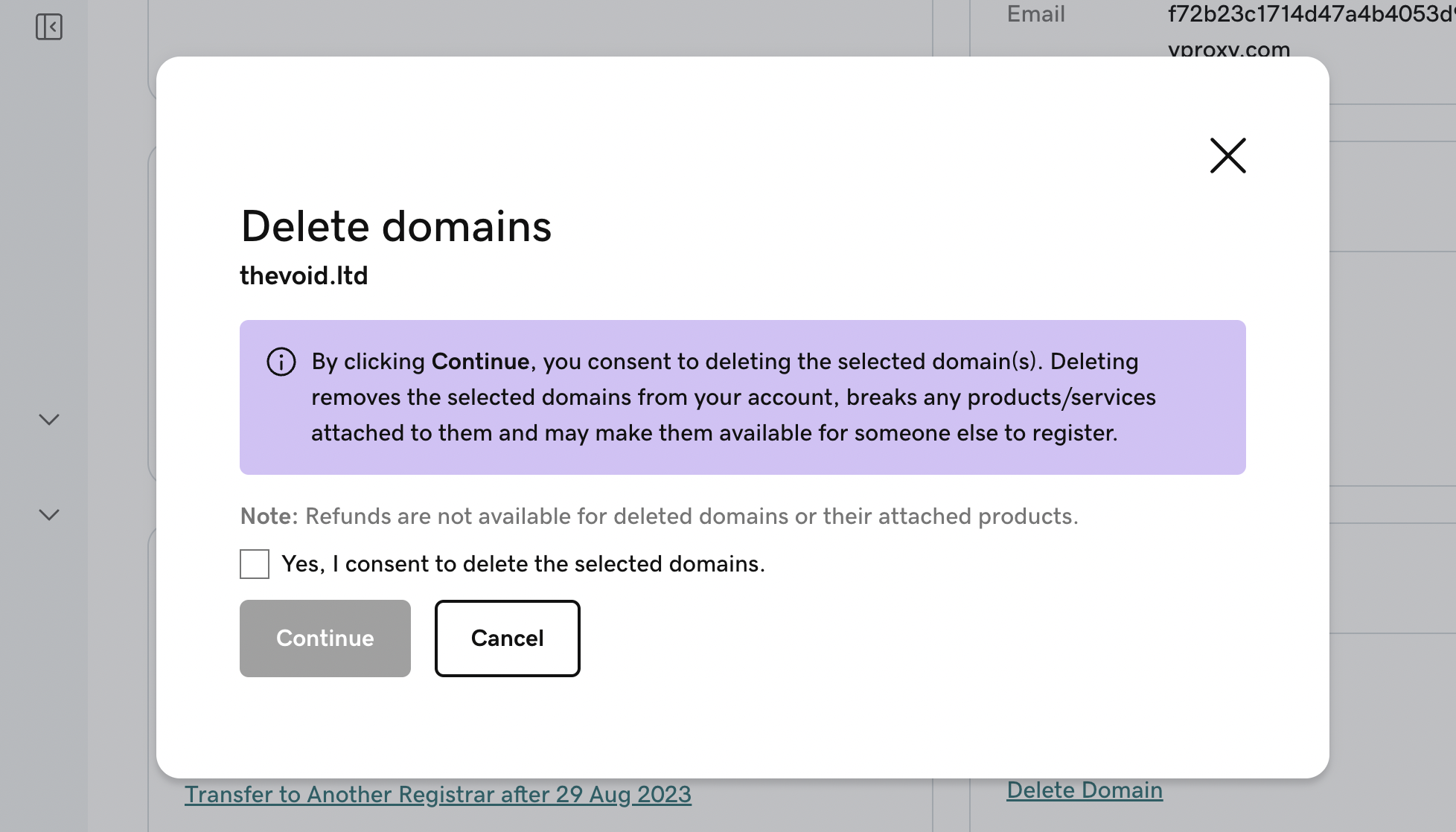Select the thevoid.ltd domain name text
This screenshot has width=1456, height=832.
tap(304, 275)
